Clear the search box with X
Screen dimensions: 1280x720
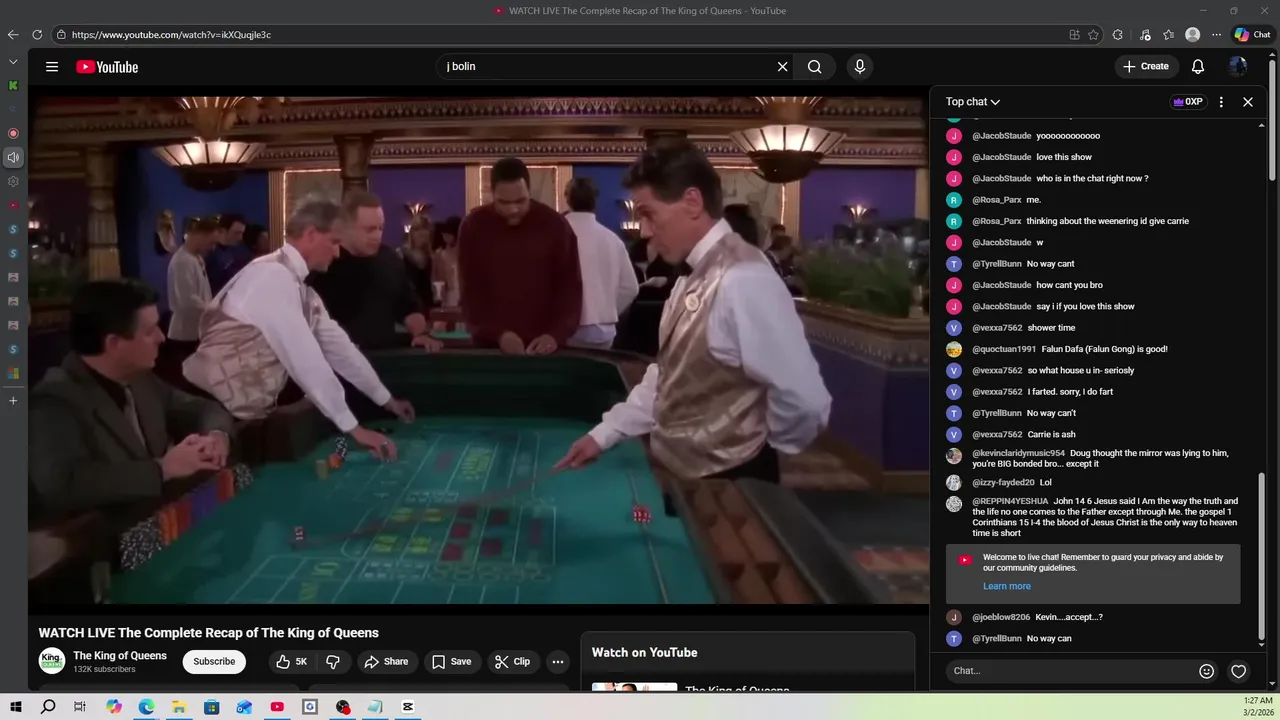[x=783, y=67]
